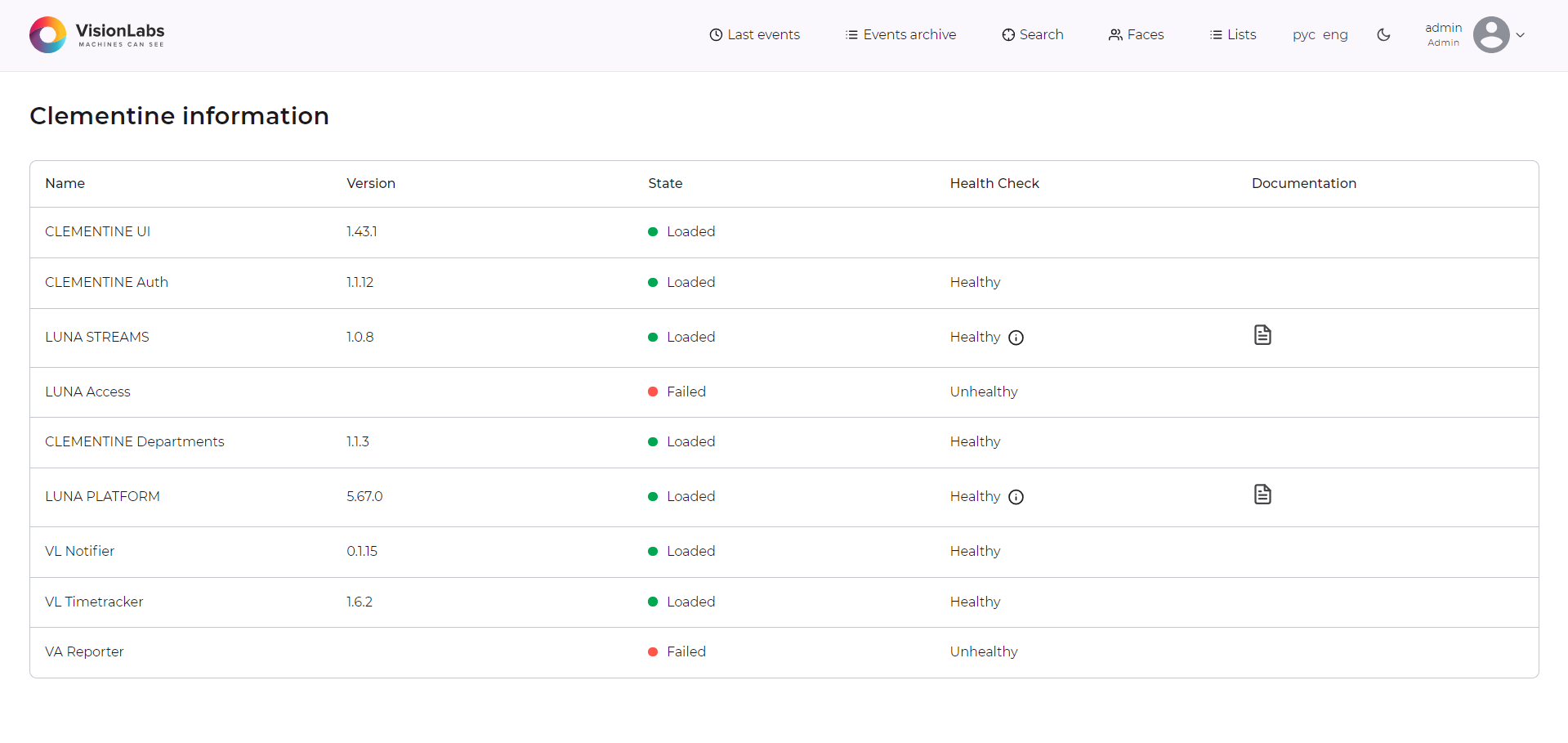1568x743 pixels.
Task: Click the VisionLabs logo
Action: tap(97, 35)
